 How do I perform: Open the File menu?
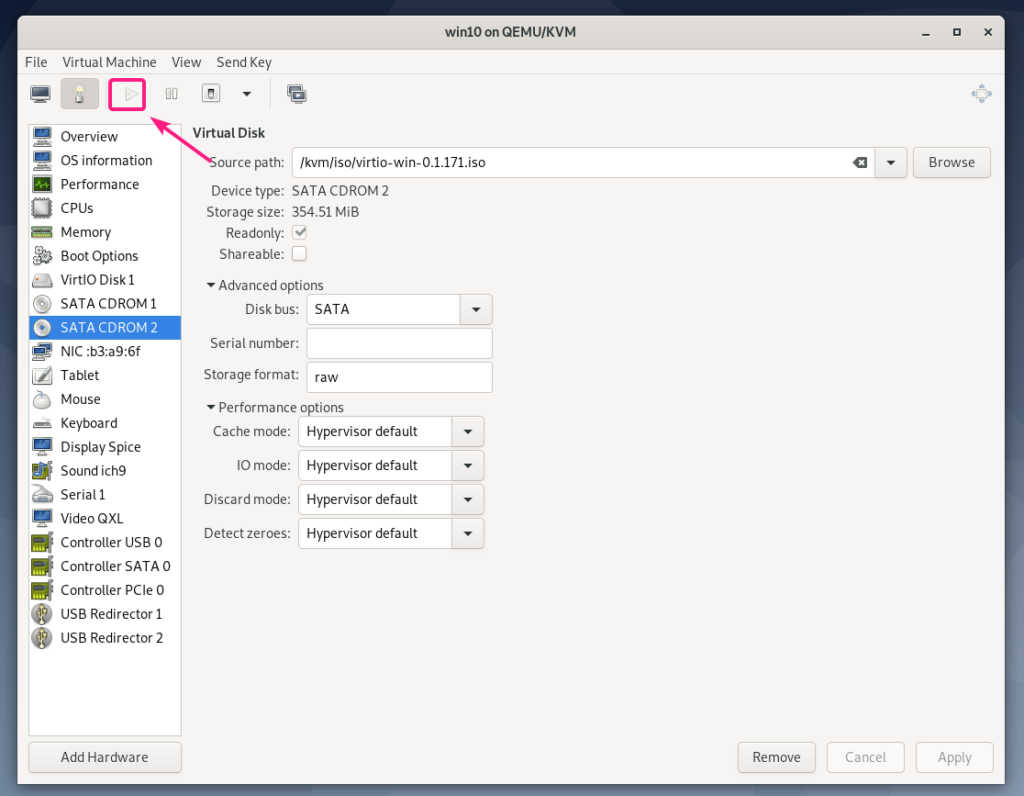pos(36,62)
